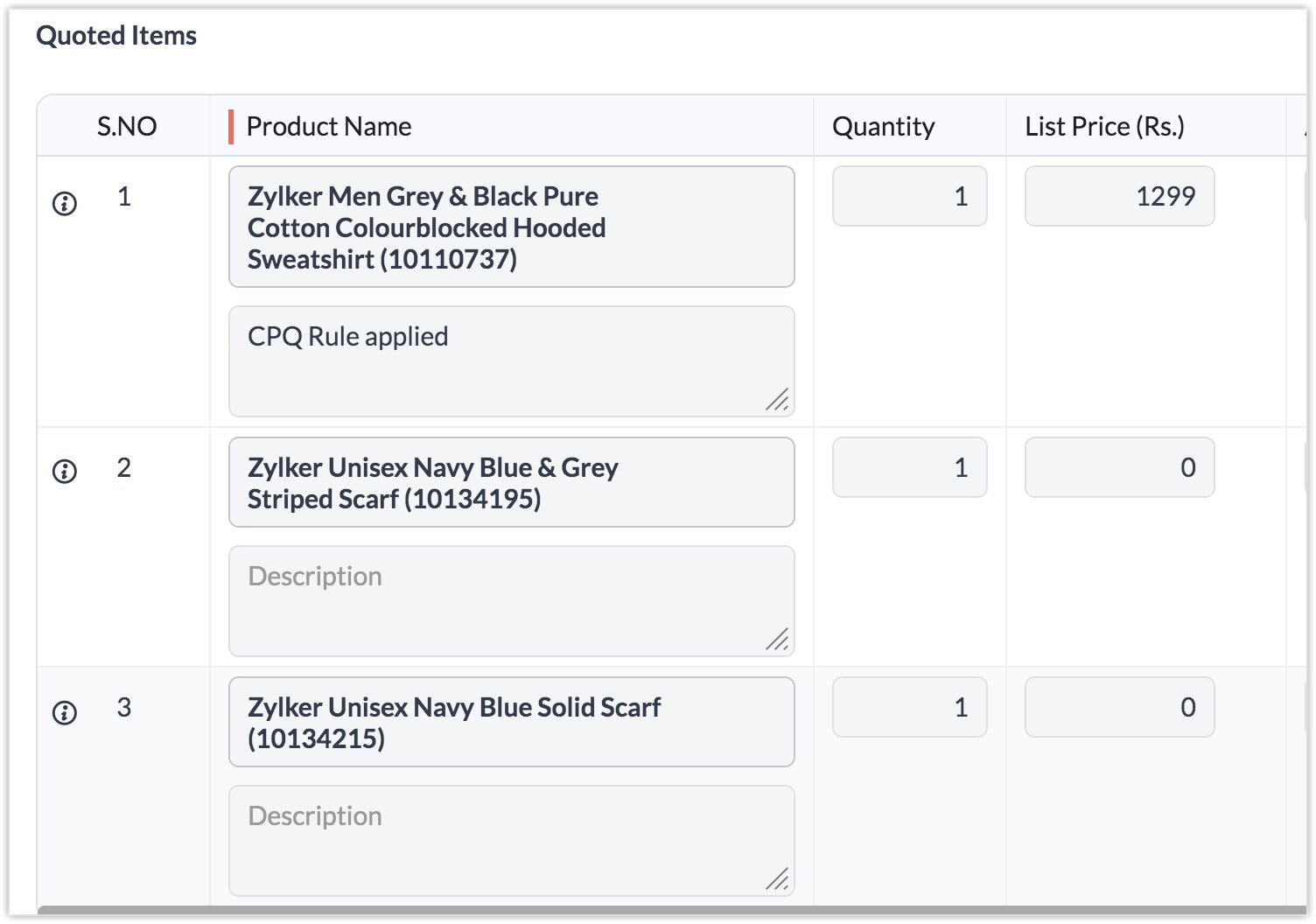
Task: Click the quantity field for Solid Scarf
Action: click(909, 708)
